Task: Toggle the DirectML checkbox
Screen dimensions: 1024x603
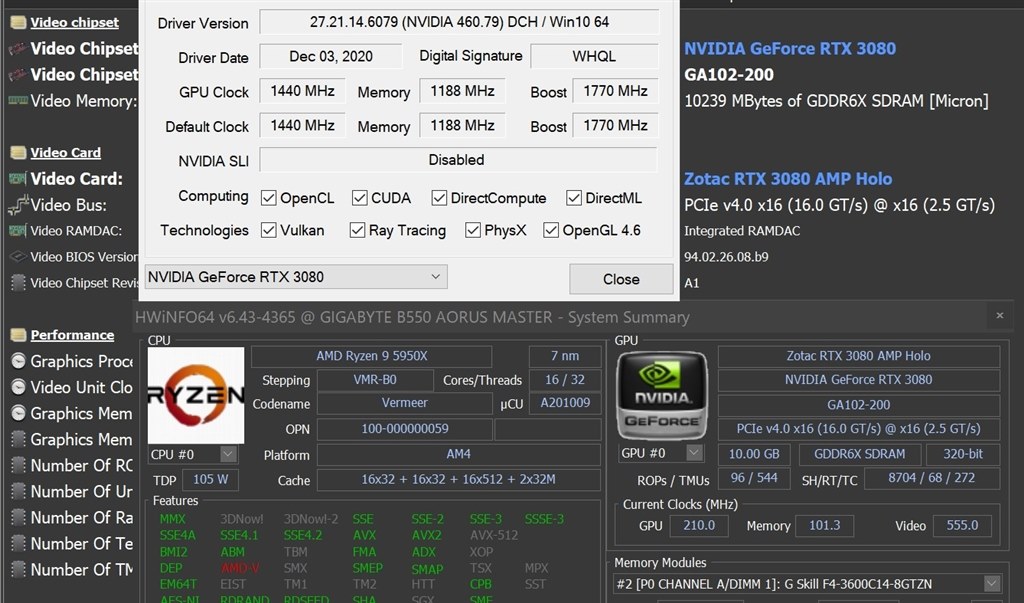Action: 574,198
